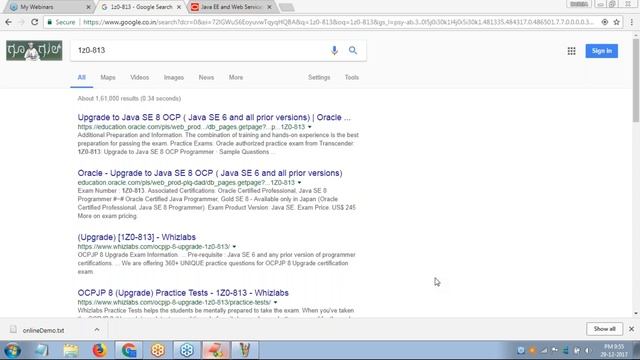The width and height of the screenshot is (640, 360).
Task: Open the Google apps grid
Action: point(571,51)
